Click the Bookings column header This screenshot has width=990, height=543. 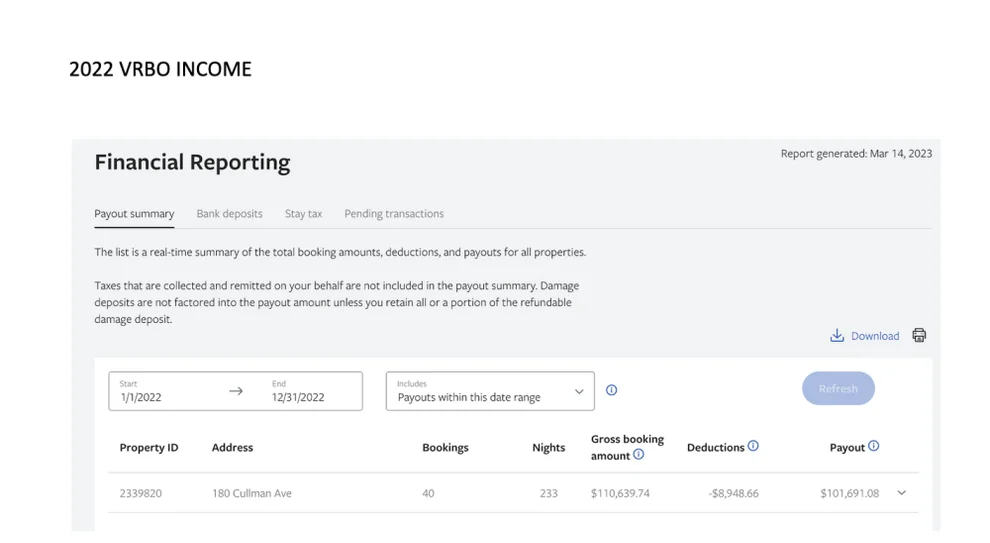click(x=445, y=448)
